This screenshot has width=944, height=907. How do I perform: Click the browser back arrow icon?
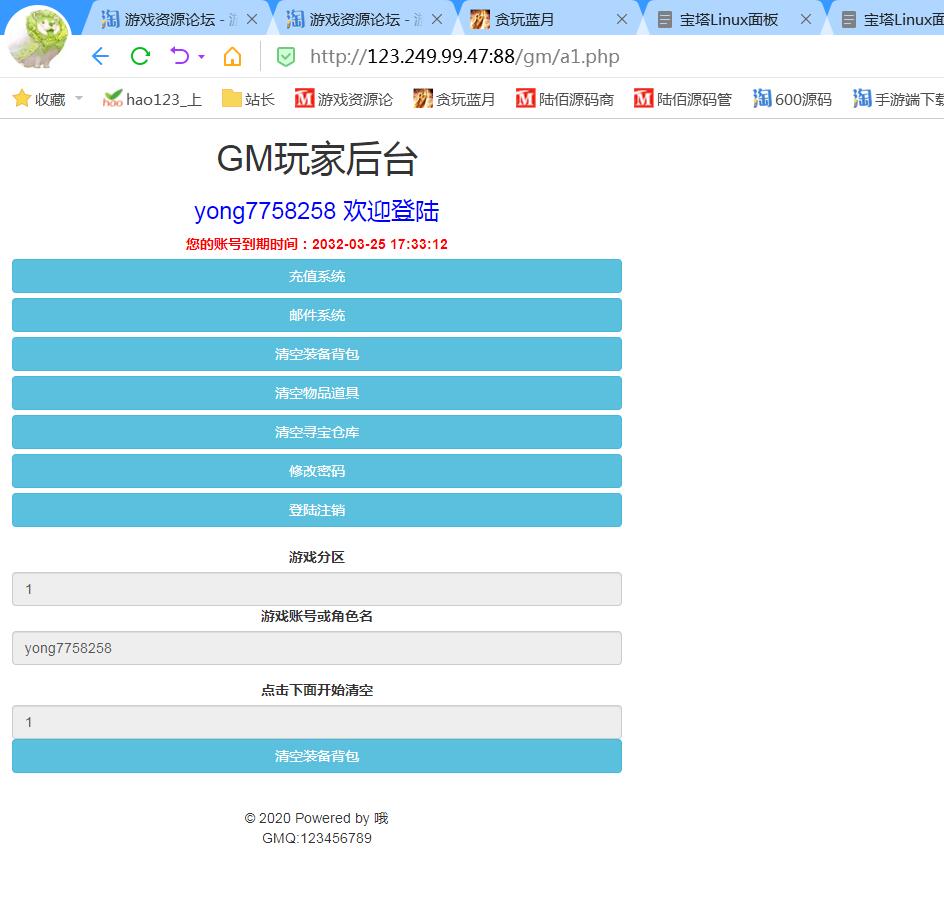click(x=99, y=57)
